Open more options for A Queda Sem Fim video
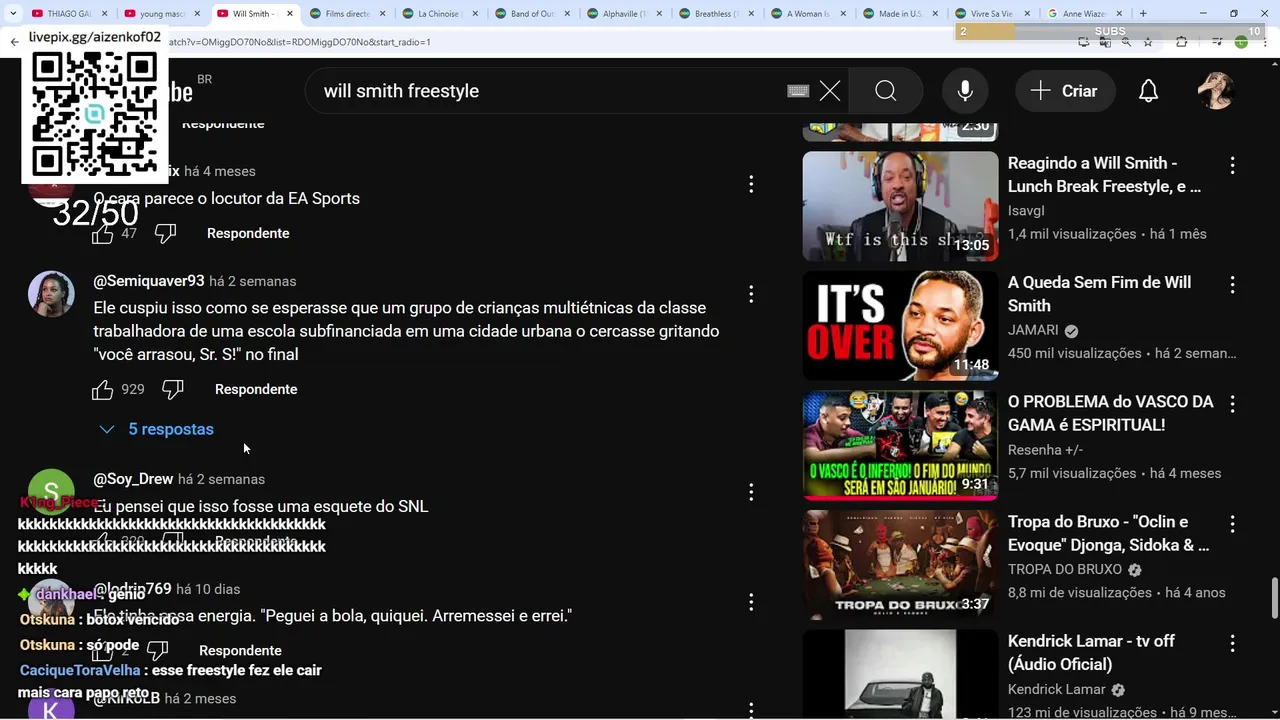Screen dimensions: 1280x720 click(1232, 286)
